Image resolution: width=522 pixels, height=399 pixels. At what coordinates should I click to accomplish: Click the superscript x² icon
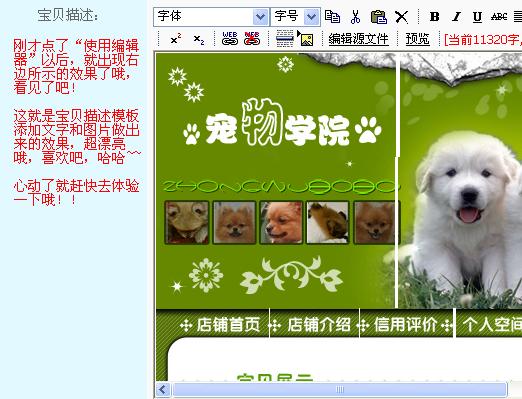tap(176, 39)
